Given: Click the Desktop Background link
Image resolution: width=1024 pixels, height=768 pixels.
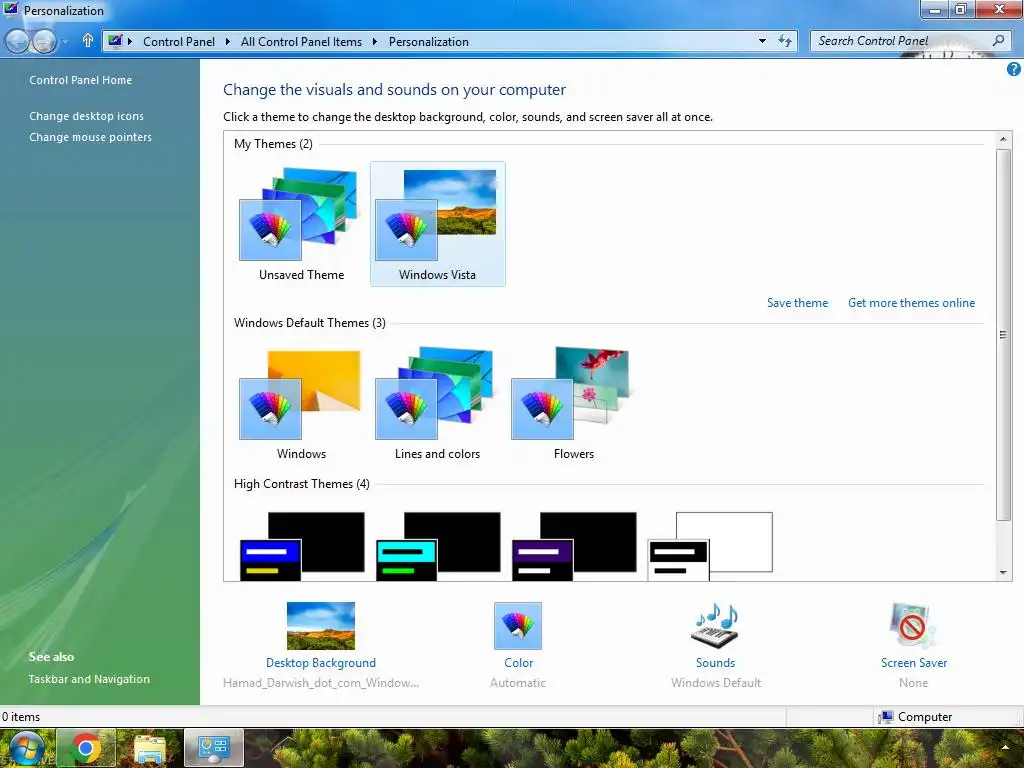Looking at the screenshot, I should 321,663.
